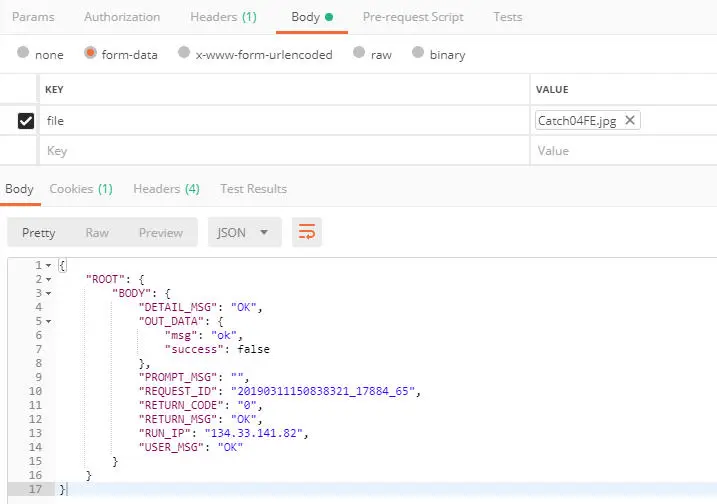The width and height of the screenshot is (717, 504).
Task: Click the empty Key input field
Action: click(284, 150)
